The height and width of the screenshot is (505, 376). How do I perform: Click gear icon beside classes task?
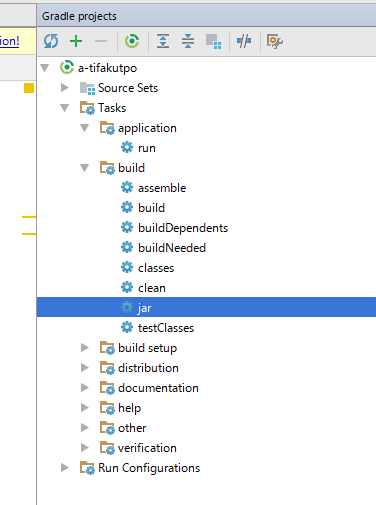pos(127,267)
